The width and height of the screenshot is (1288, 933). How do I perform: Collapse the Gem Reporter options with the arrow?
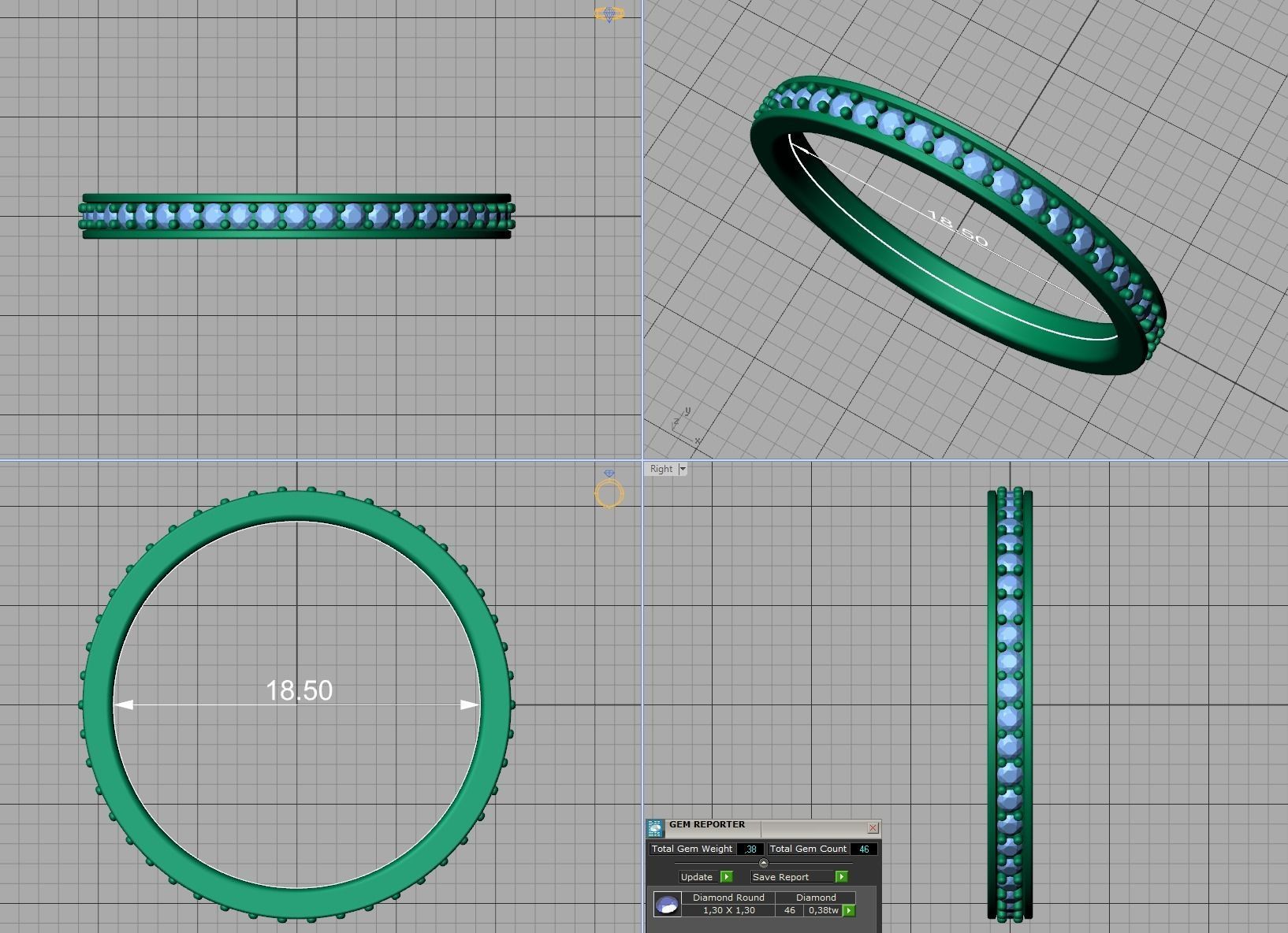pyautogui.click(x=763, y=863)
